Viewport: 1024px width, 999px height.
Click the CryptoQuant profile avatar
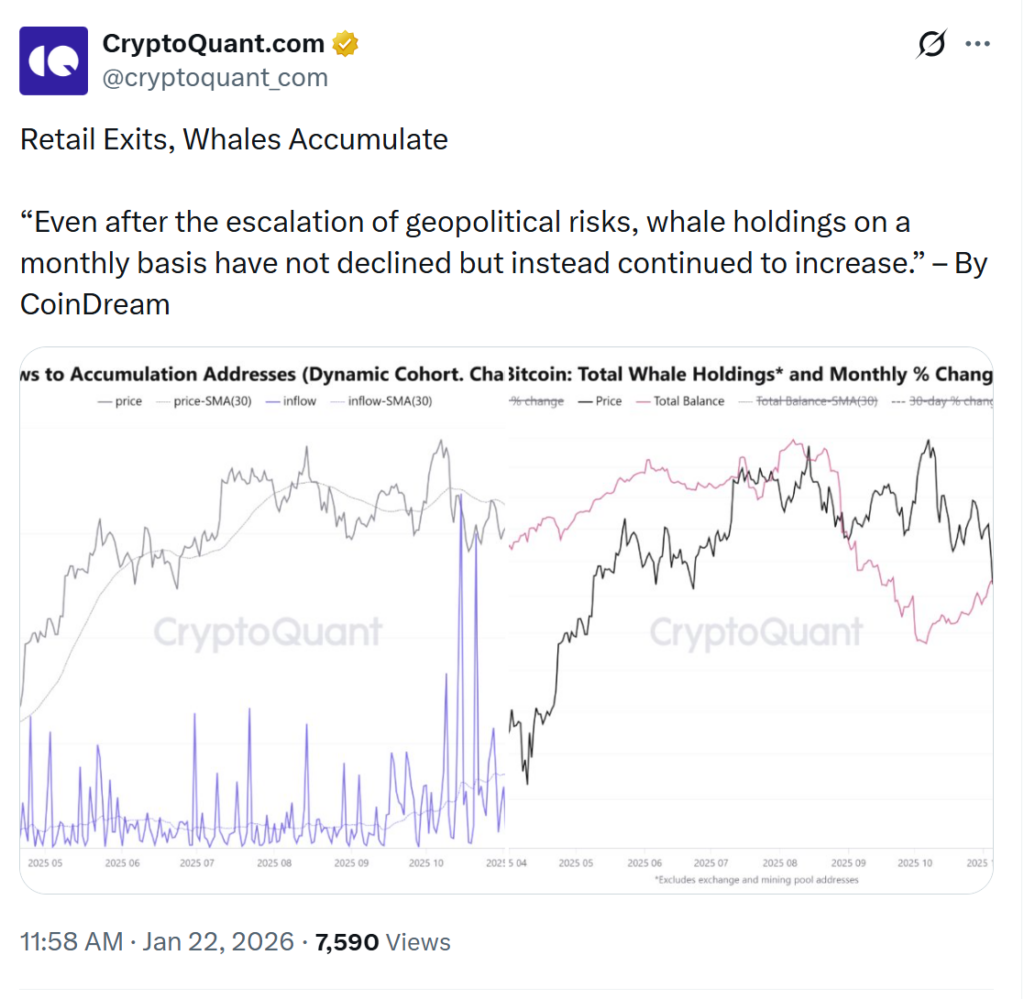pyautogui.click(x=58, y=60)
